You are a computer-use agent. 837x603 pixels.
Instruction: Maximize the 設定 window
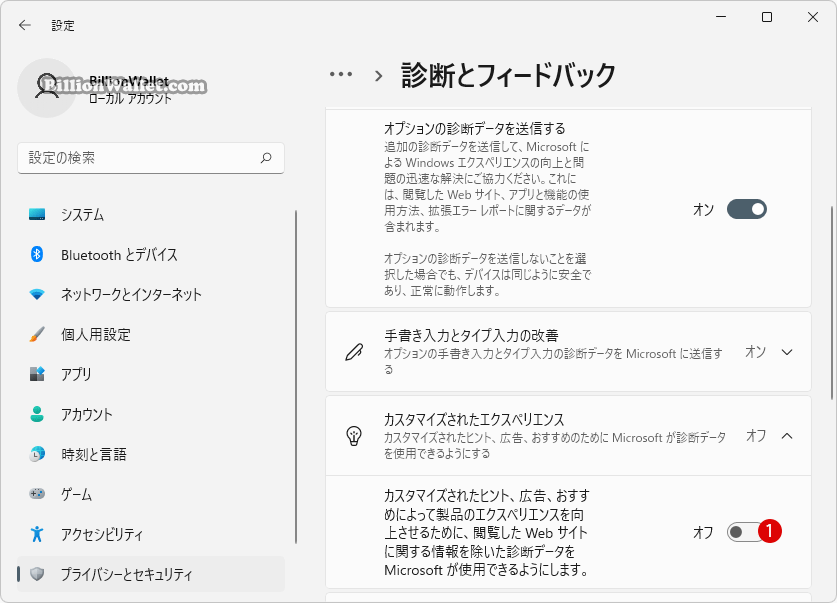[767, 17]
